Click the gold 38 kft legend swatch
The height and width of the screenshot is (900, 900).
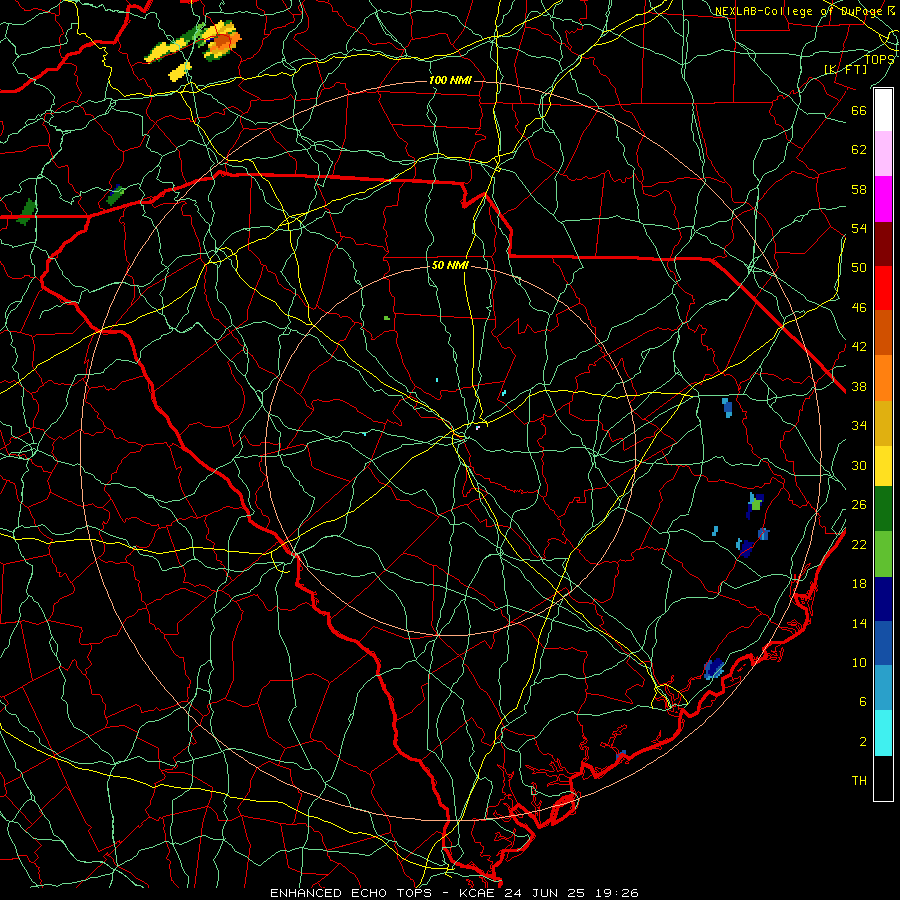tap(883, 422)
